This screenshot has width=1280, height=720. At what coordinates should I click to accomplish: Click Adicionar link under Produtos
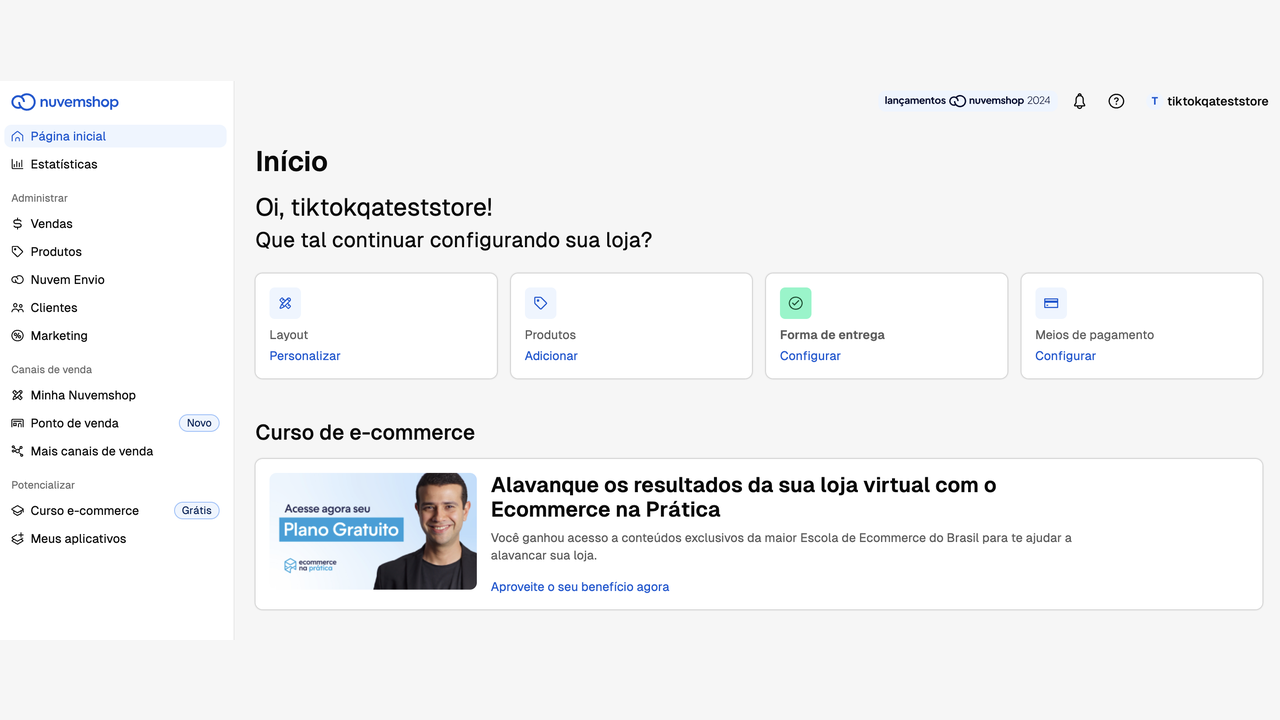click(551, 356)
